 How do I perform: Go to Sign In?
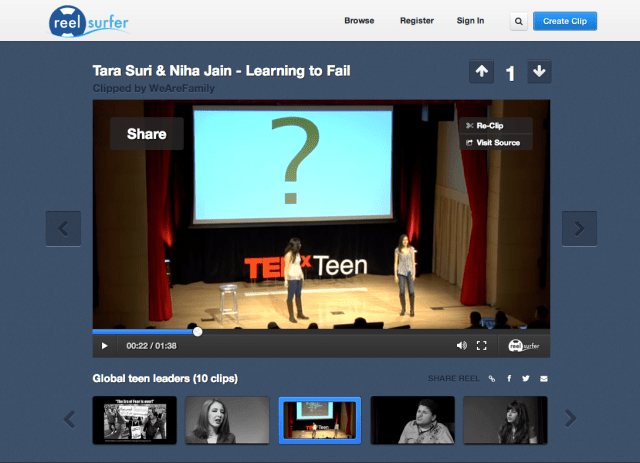point(470,21)
